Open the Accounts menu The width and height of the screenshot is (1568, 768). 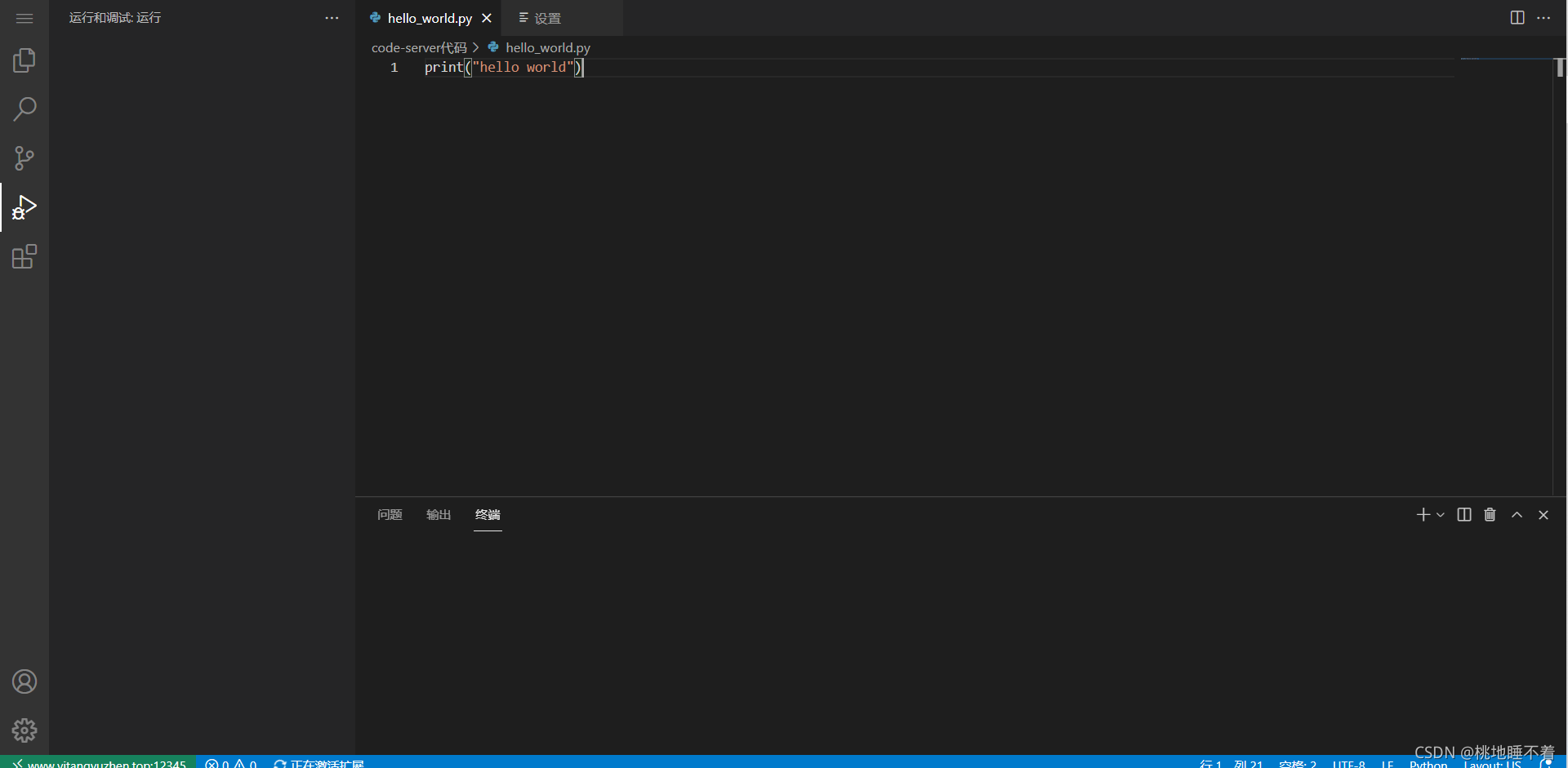coord(24,681)
